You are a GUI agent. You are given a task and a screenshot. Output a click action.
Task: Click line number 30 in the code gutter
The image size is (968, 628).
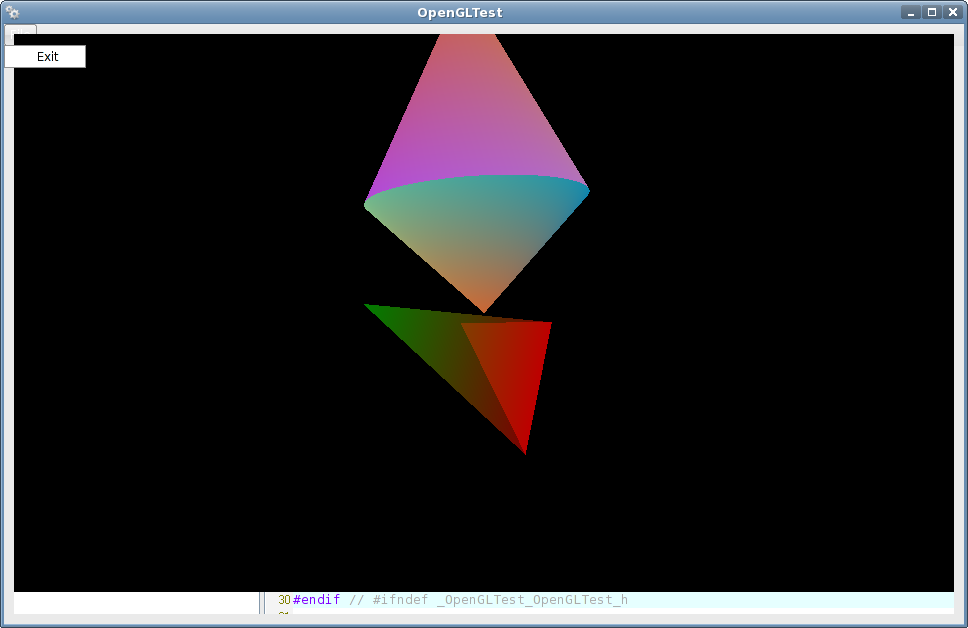pyautogui.click(x=284, y=600)
